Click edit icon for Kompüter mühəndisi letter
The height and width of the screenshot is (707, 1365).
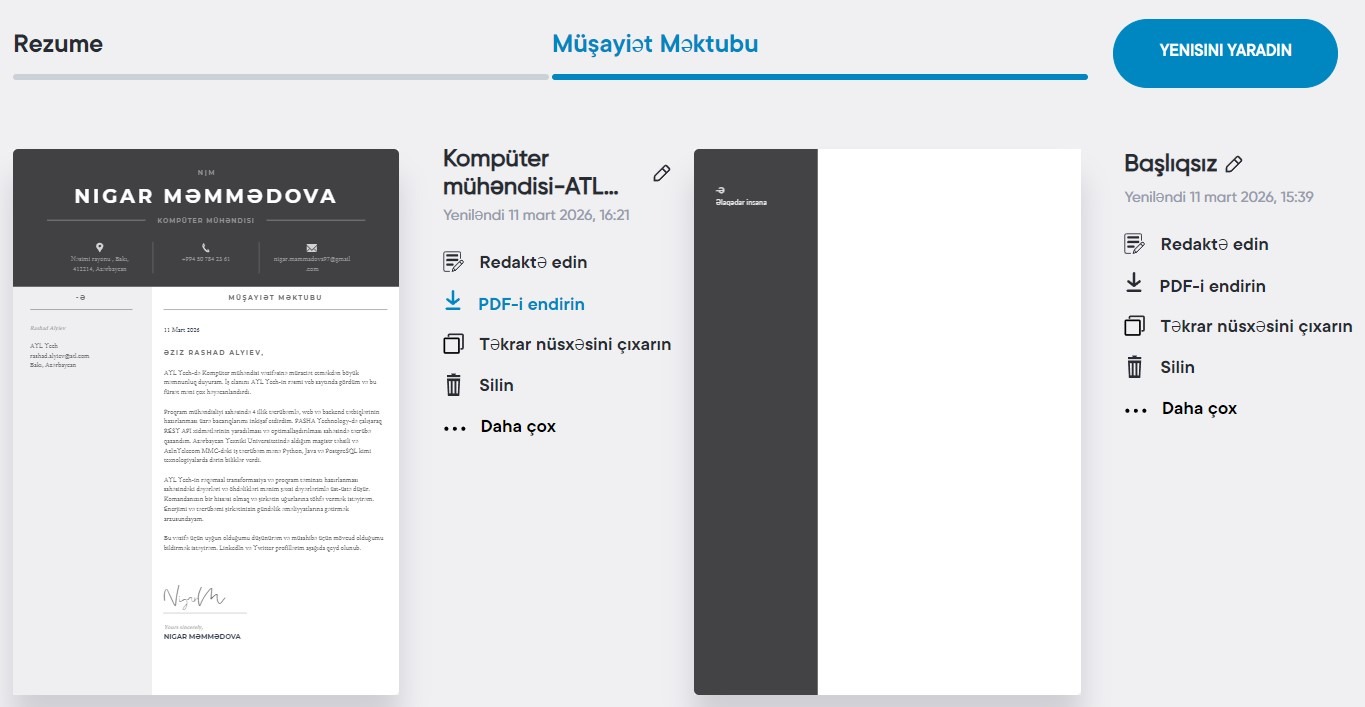point(453,262)
